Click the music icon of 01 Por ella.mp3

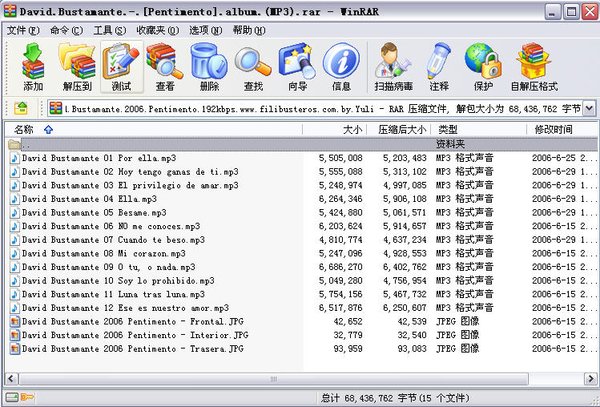15,158
